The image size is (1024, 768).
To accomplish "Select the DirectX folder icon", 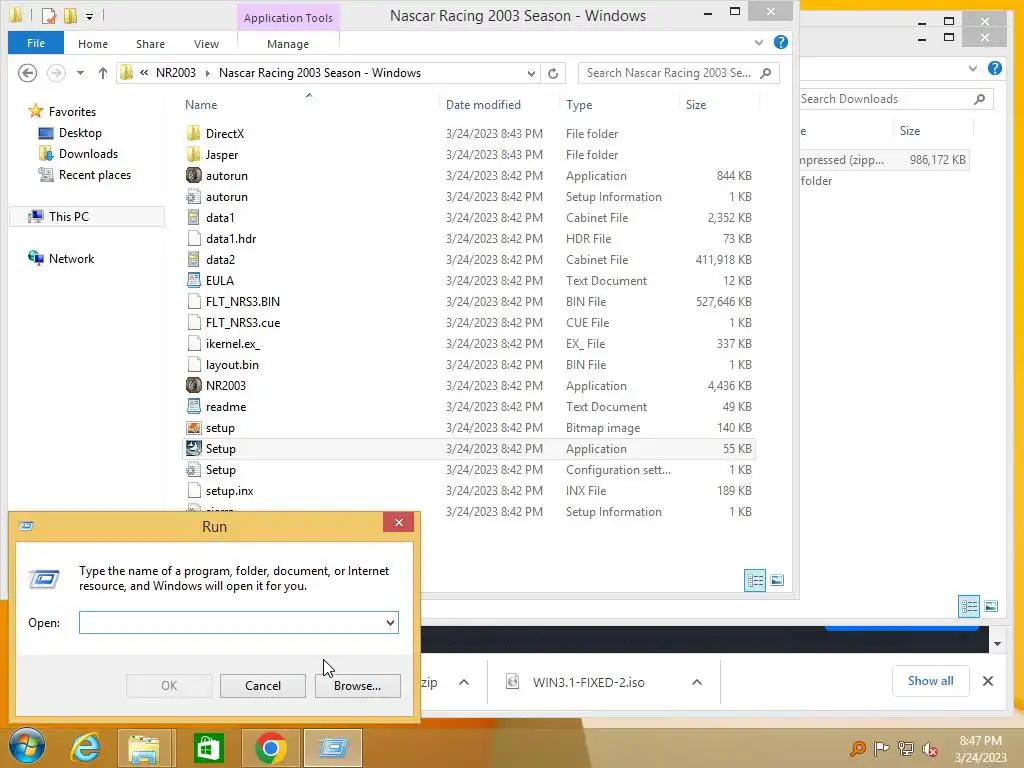I will pos(193,133).
